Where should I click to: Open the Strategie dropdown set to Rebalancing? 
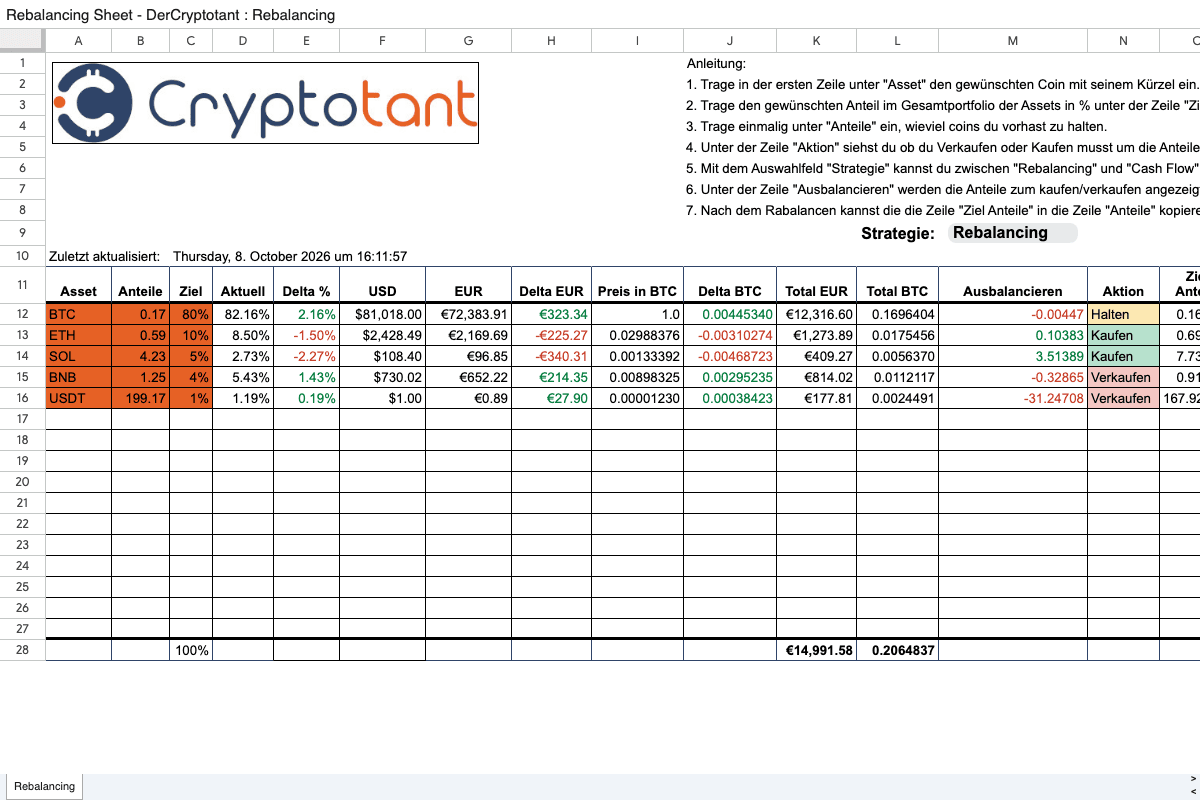(1012, 233)
